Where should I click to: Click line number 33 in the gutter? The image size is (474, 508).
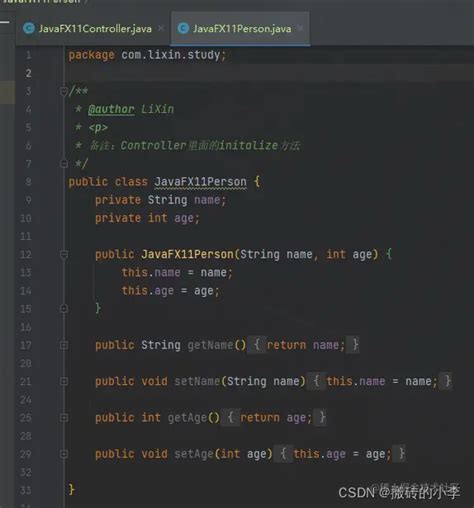click(x=26, y=490)
